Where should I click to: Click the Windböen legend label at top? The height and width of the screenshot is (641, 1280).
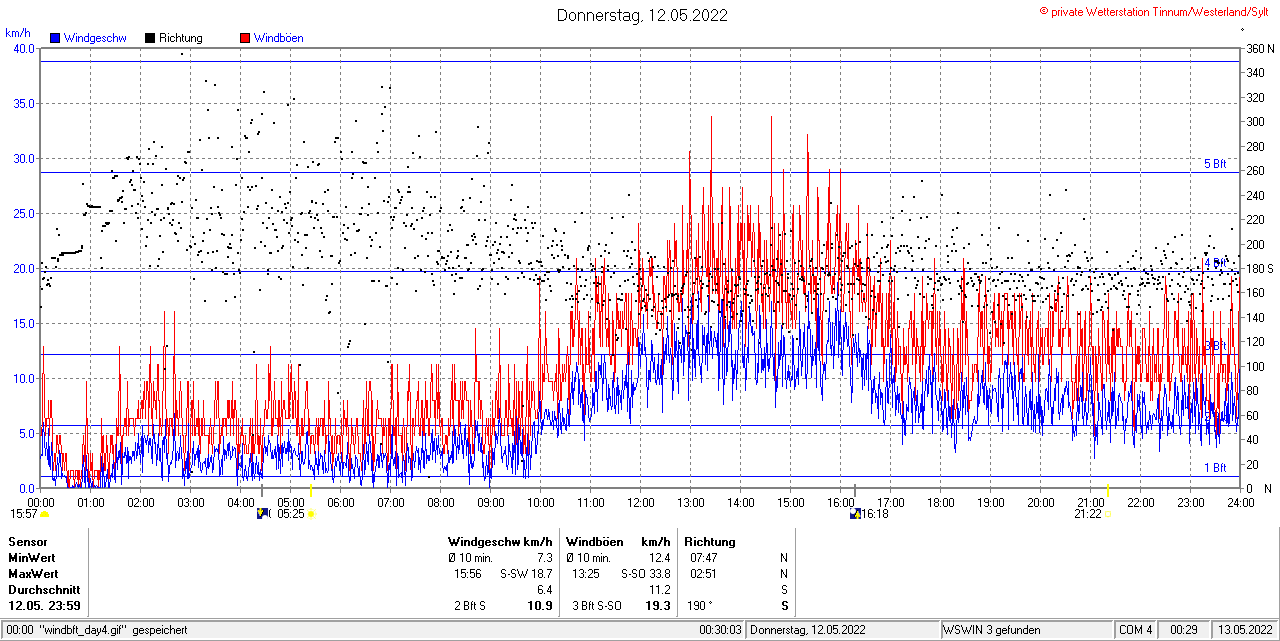[279, 38]
